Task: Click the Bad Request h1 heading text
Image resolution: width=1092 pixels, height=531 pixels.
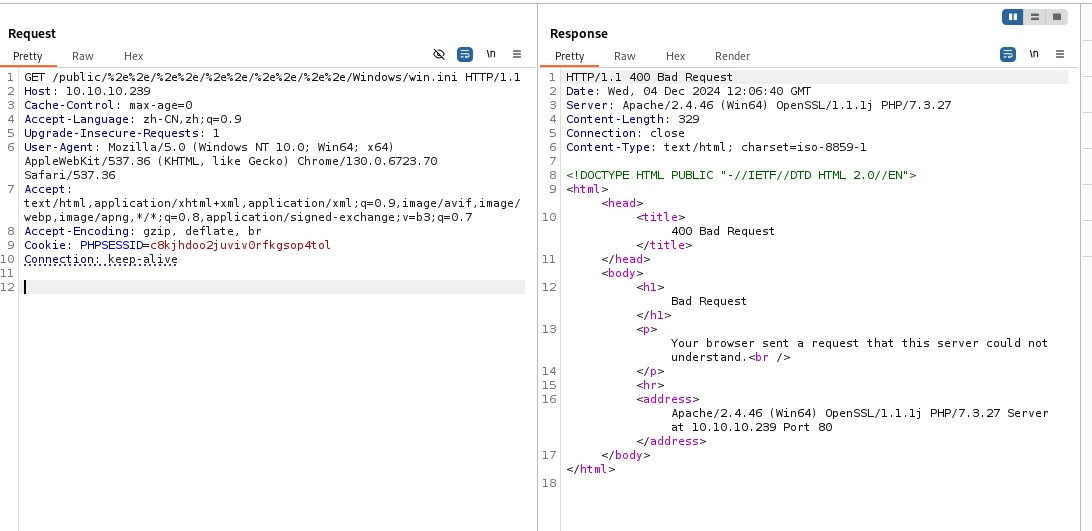Action: (x=708, y=301)
